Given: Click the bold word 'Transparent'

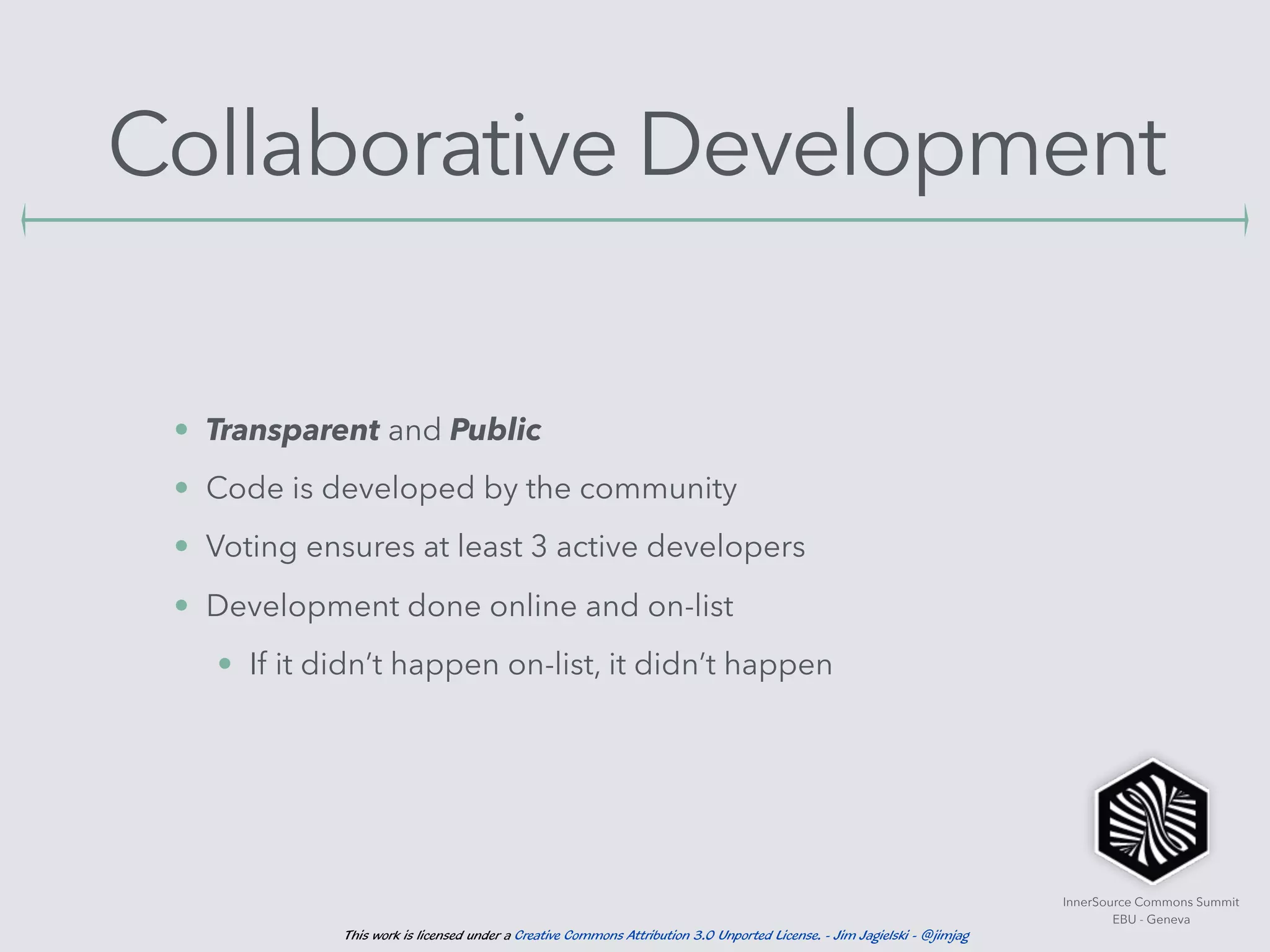Looking at the screenshot, I should coord(293,430).
